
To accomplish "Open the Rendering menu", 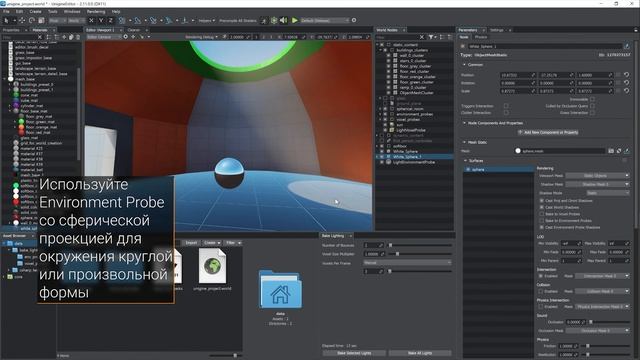I will click(96, 11).
